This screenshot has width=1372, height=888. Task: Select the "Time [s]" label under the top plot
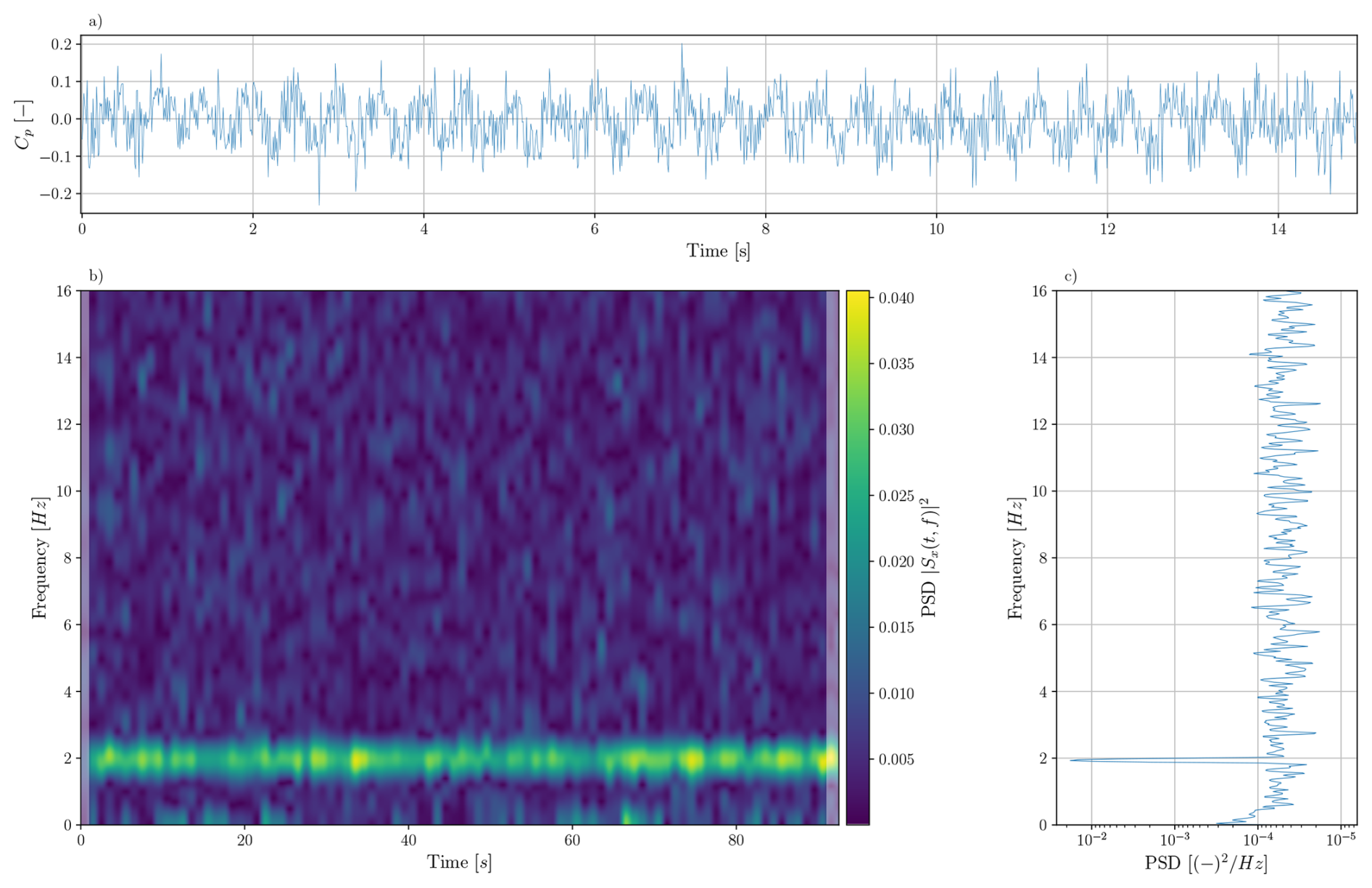(x=718, y=252)
